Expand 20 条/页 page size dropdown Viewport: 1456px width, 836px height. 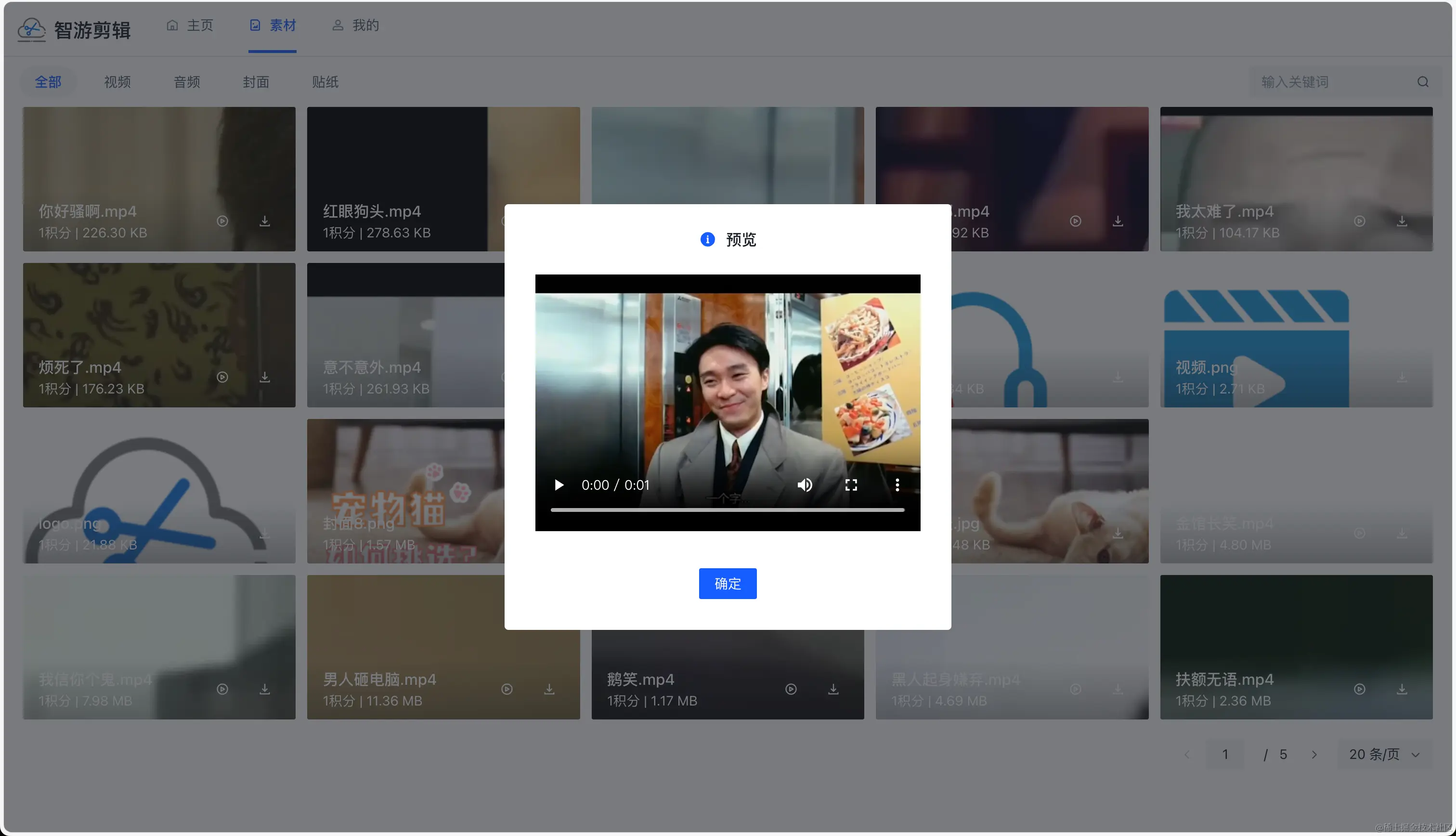1384,754
